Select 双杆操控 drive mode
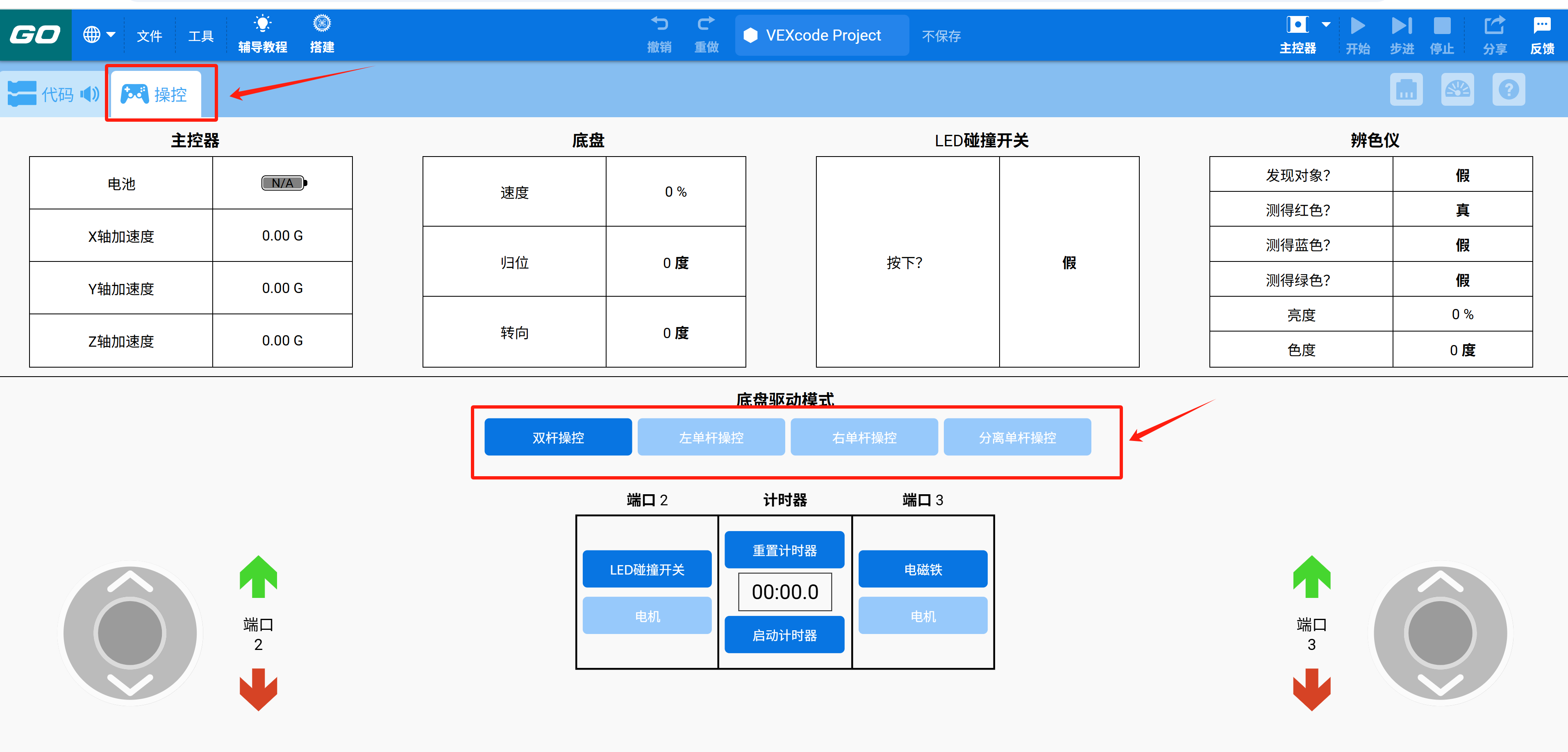 pos(557,436)
